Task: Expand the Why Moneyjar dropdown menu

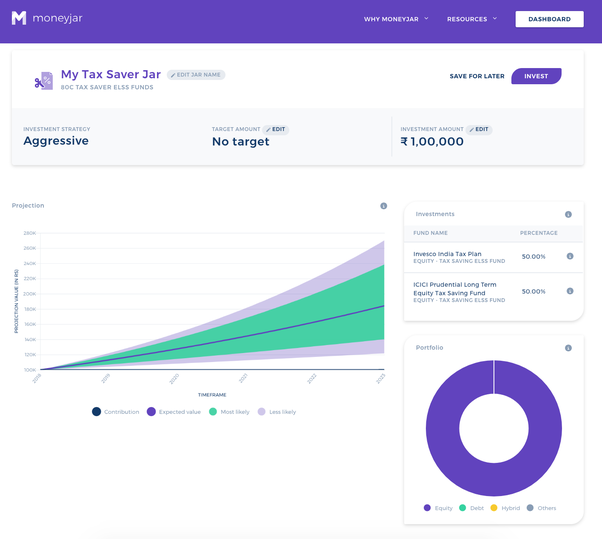Action: 396,19
